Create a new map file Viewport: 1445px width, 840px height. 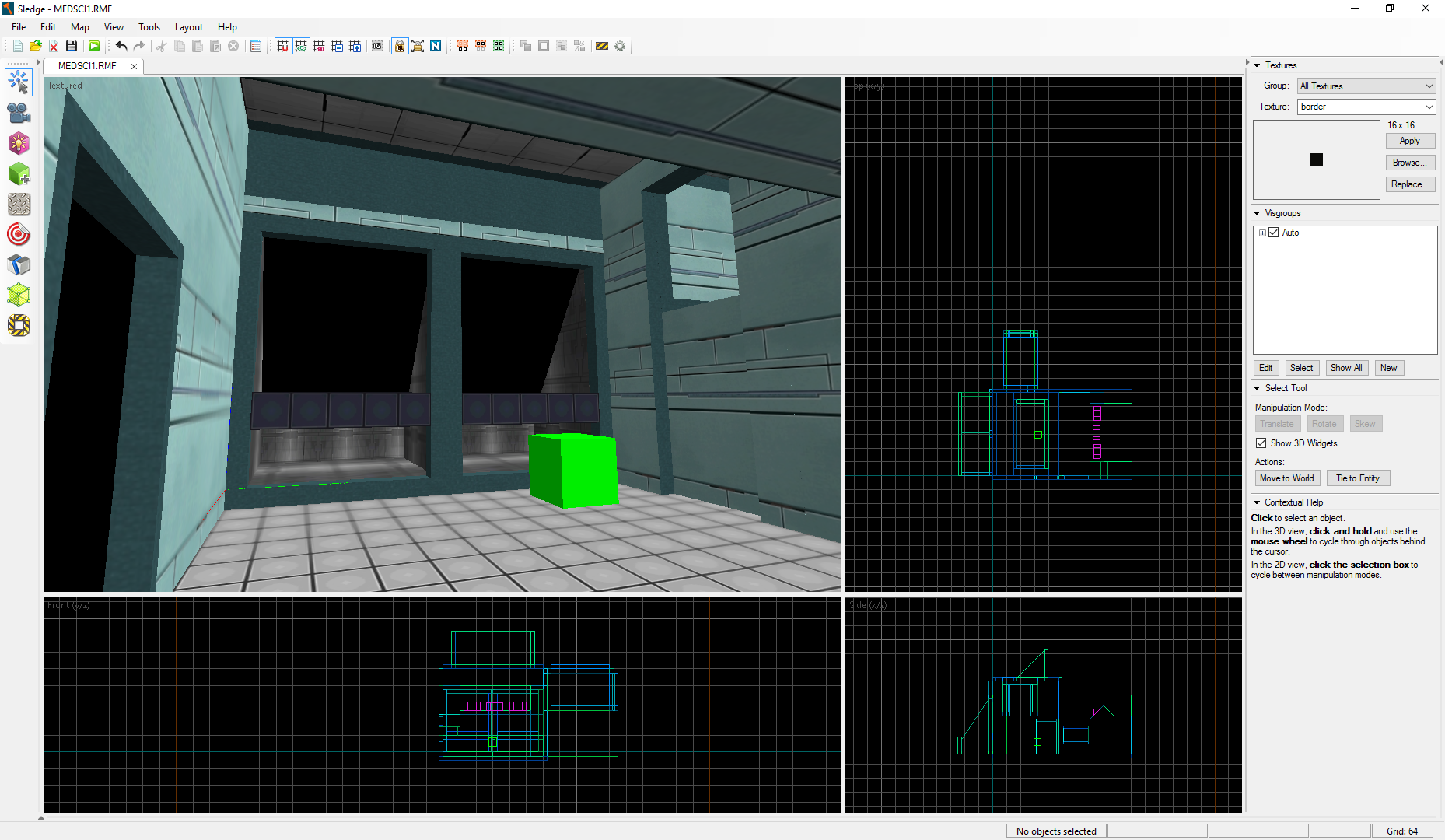[18, 47]
